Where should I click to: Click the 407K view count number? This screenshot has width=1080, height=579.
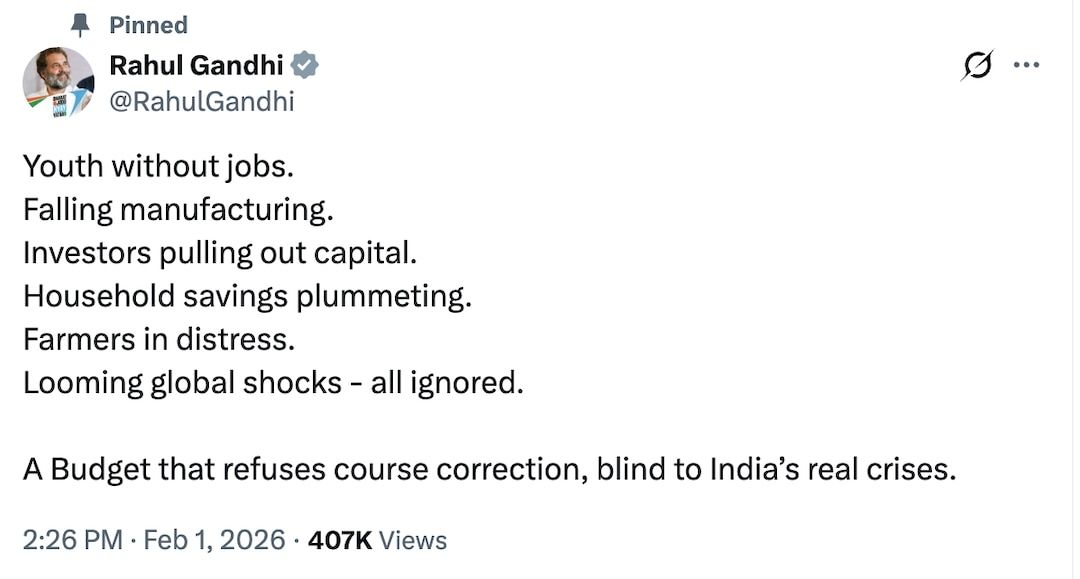(x=340, y=540)
